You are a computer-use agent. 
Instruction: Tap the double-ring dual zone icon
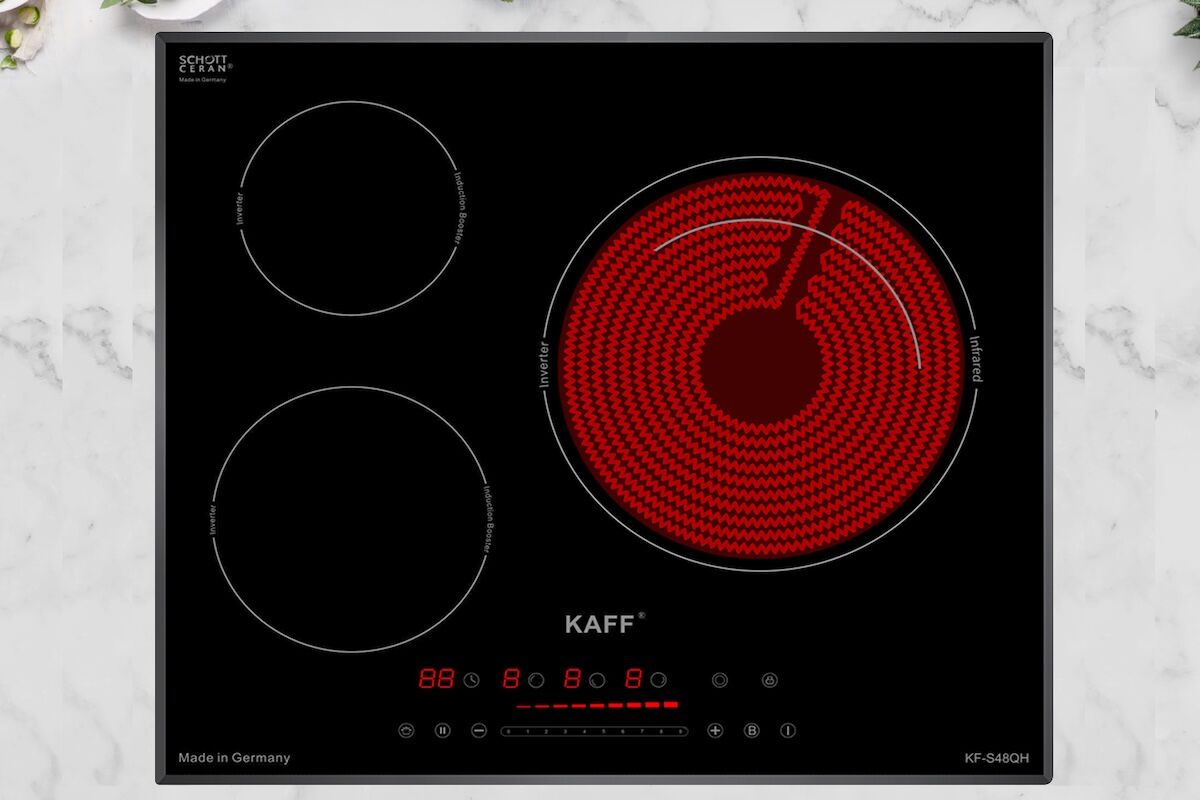tap(720, 680)
